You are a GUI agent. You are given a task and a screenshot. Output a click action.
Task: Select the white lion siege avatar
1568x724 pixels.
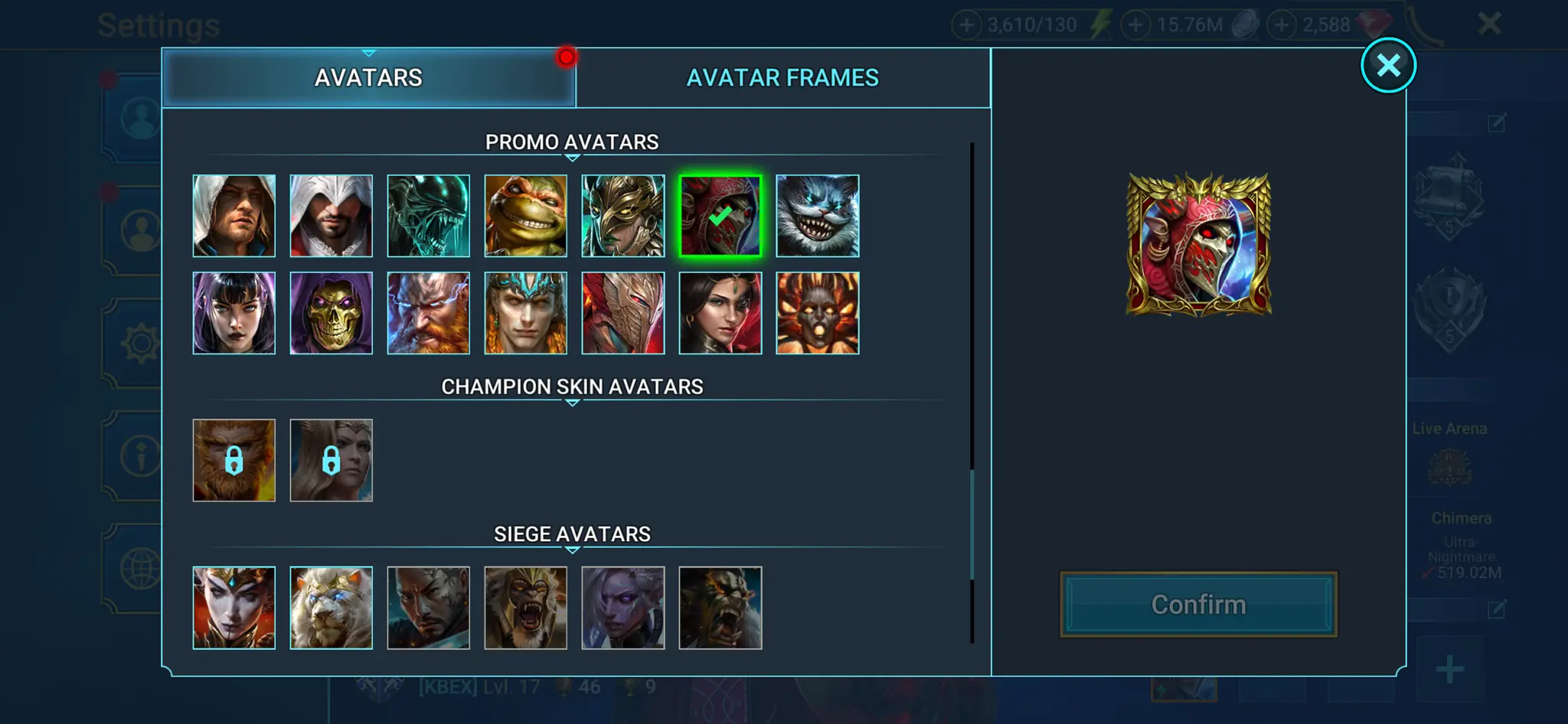331,608
